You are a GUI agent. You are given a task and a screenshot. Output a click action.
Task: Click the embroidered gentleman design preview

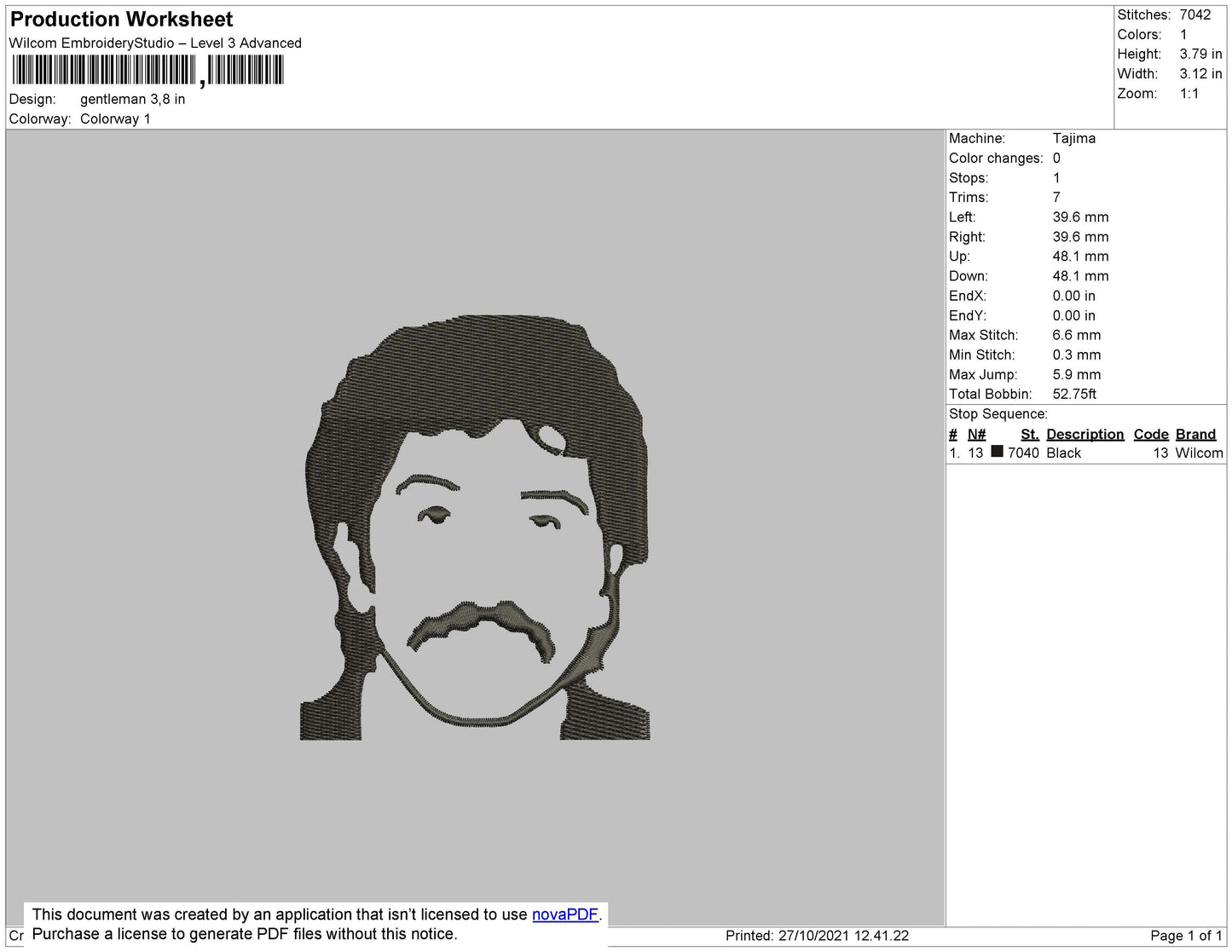[475, 528]
